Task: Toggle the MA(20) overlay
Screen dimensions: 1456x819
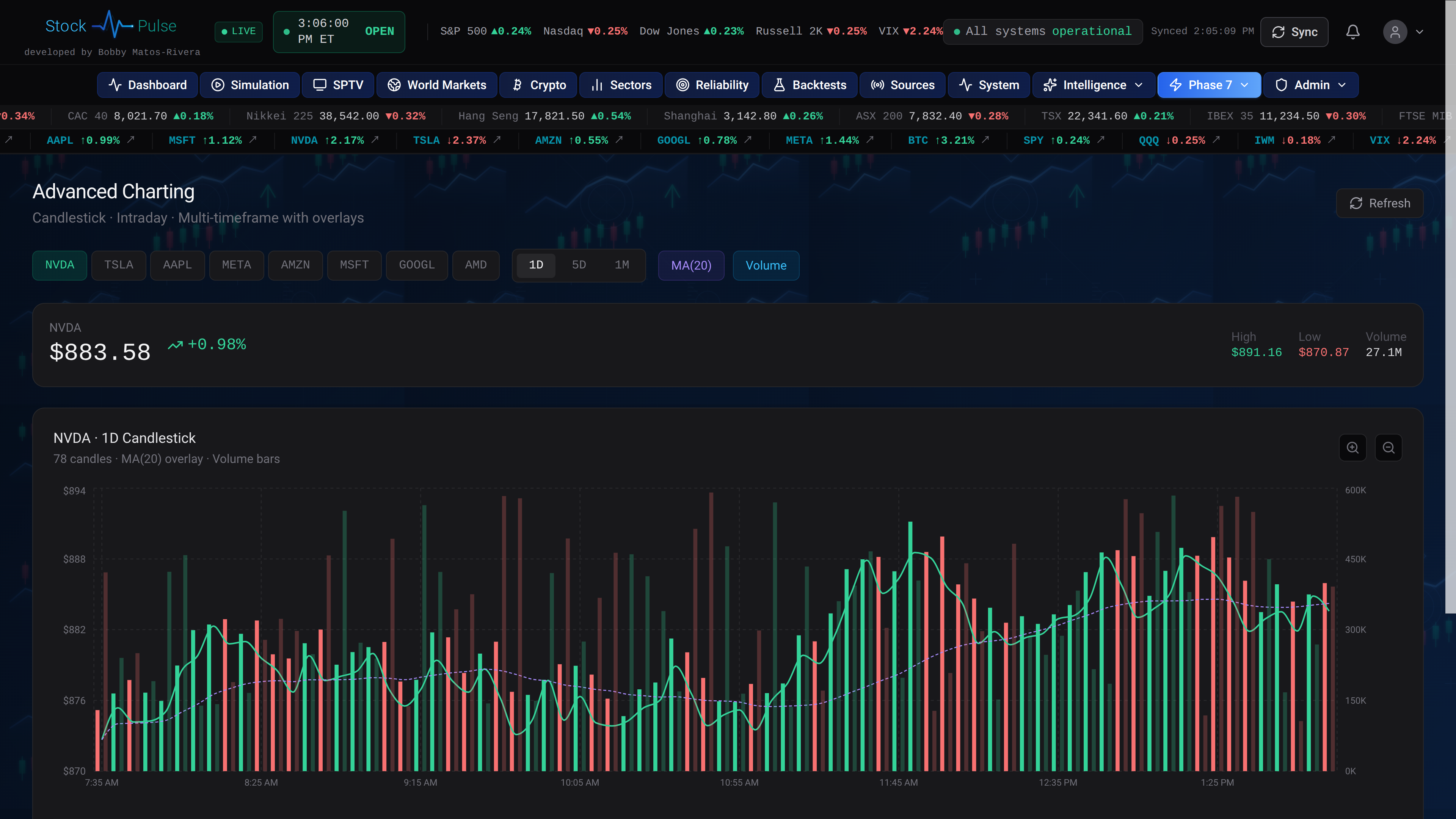Action: tap(691, 265)
